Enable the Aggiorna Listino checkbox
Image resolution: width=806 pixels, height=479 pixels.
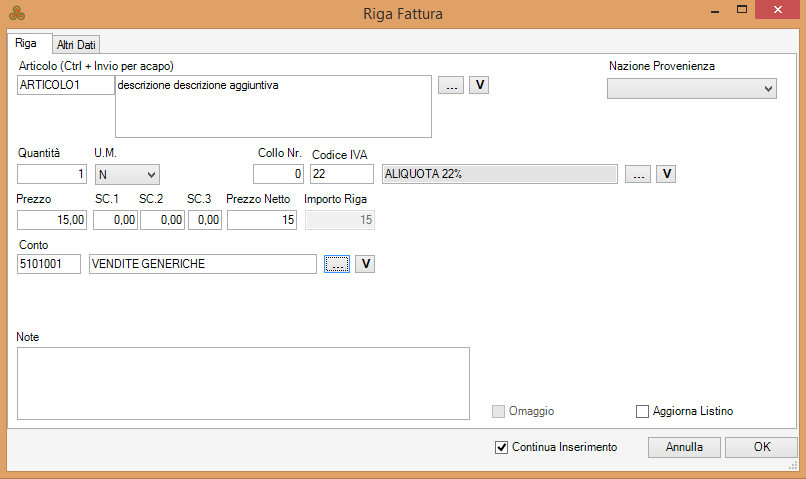click(642, 411)
